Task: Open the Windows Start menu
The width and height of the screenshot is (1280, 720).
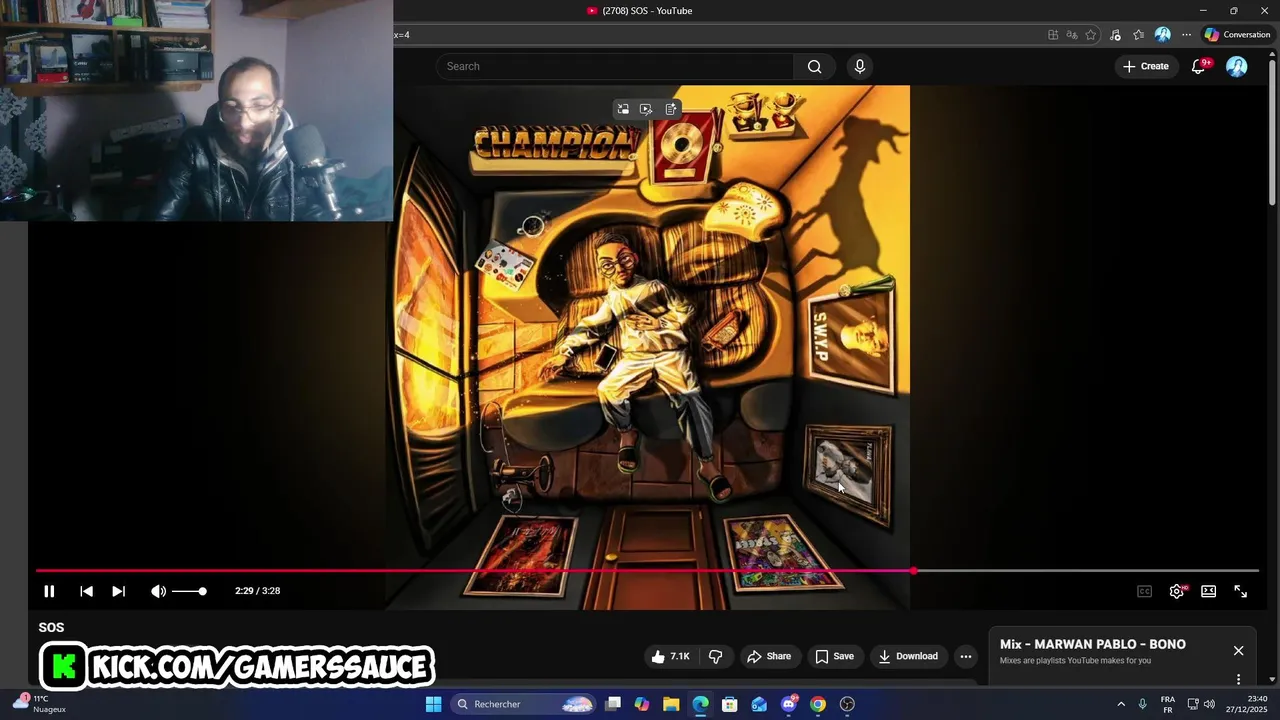Action: click(x=433, y=704)
